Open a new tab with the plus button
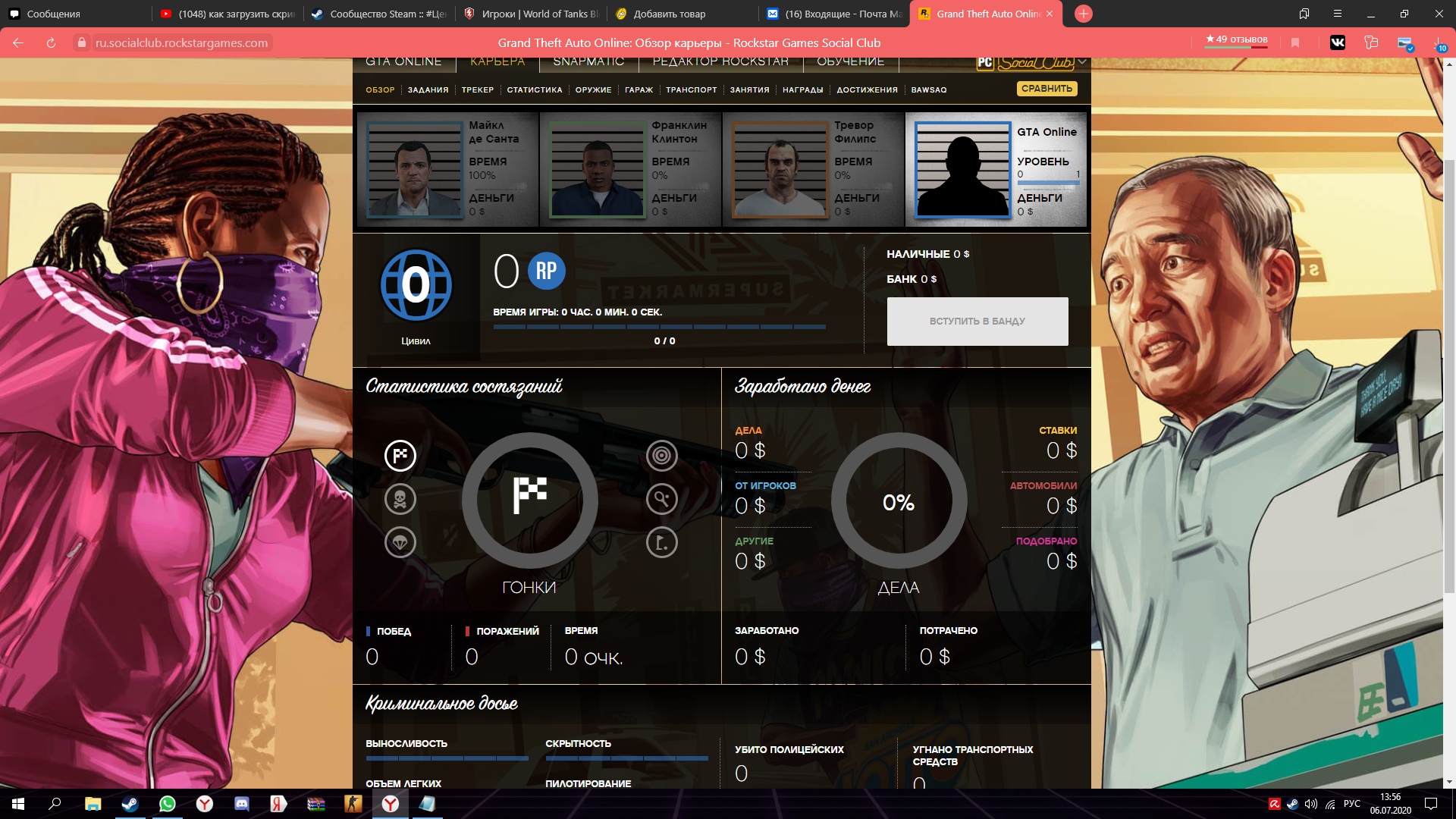The height and width of the screenshot is (819, 1456). tap(1084, 14)
